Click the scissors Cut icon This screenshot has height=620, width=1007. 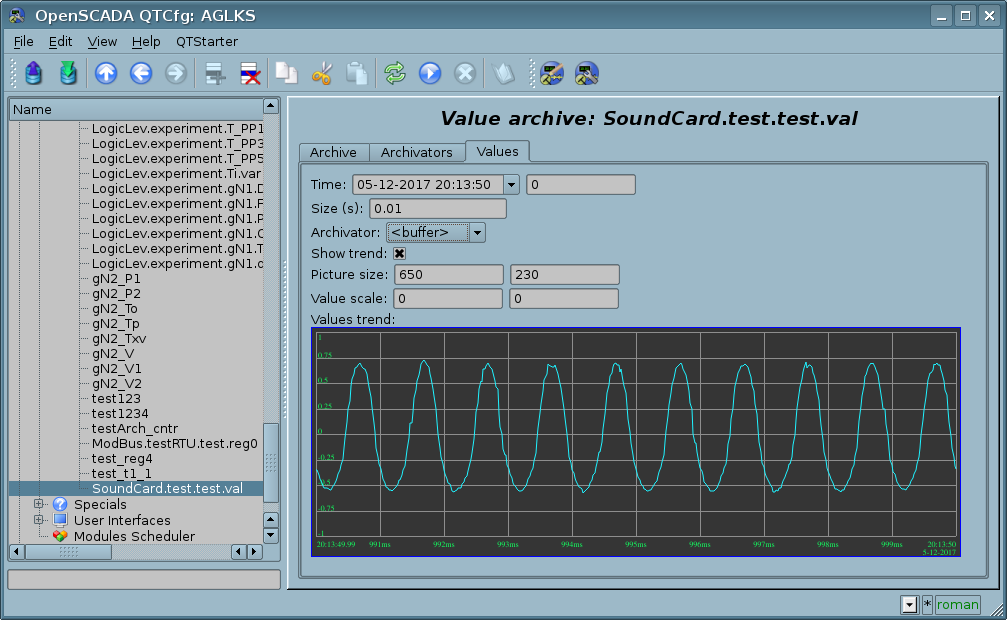(321, 73)
